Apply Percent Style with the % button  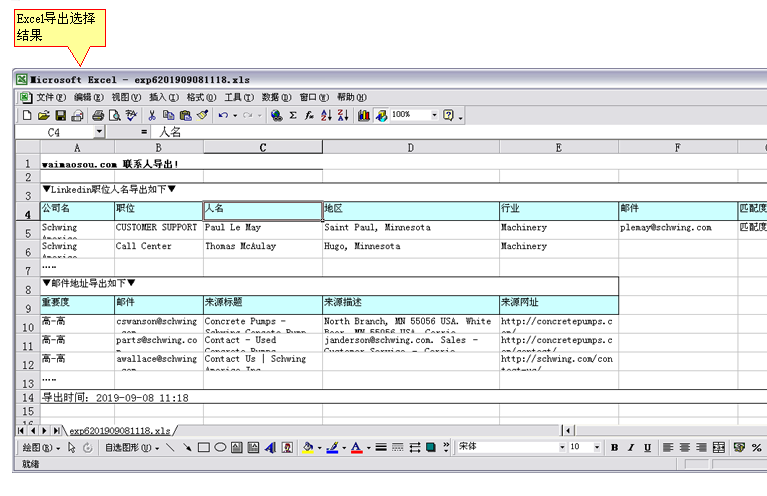click(756, 448)
